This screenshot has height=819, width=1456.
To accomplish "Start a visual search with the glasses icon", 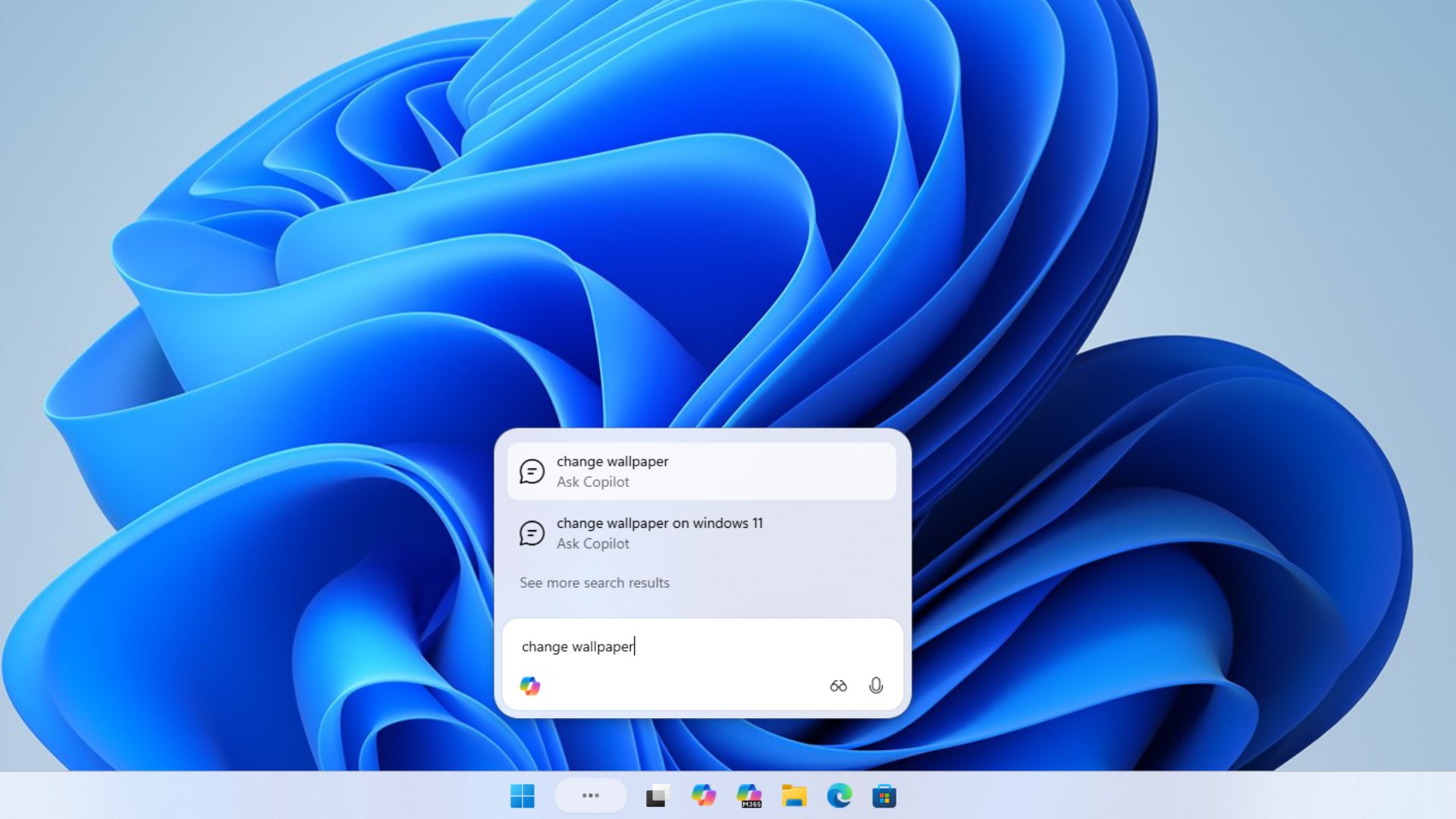I will pyautogui.click(x=839, y=686).
